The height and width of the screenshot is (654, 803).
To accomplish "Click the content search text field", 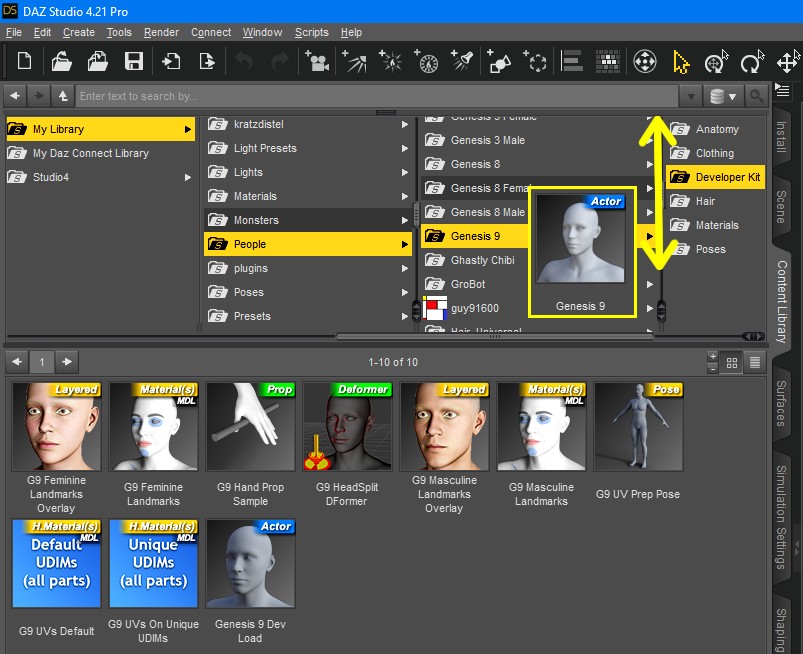I will pyautogui.click(x=377, y=96).
